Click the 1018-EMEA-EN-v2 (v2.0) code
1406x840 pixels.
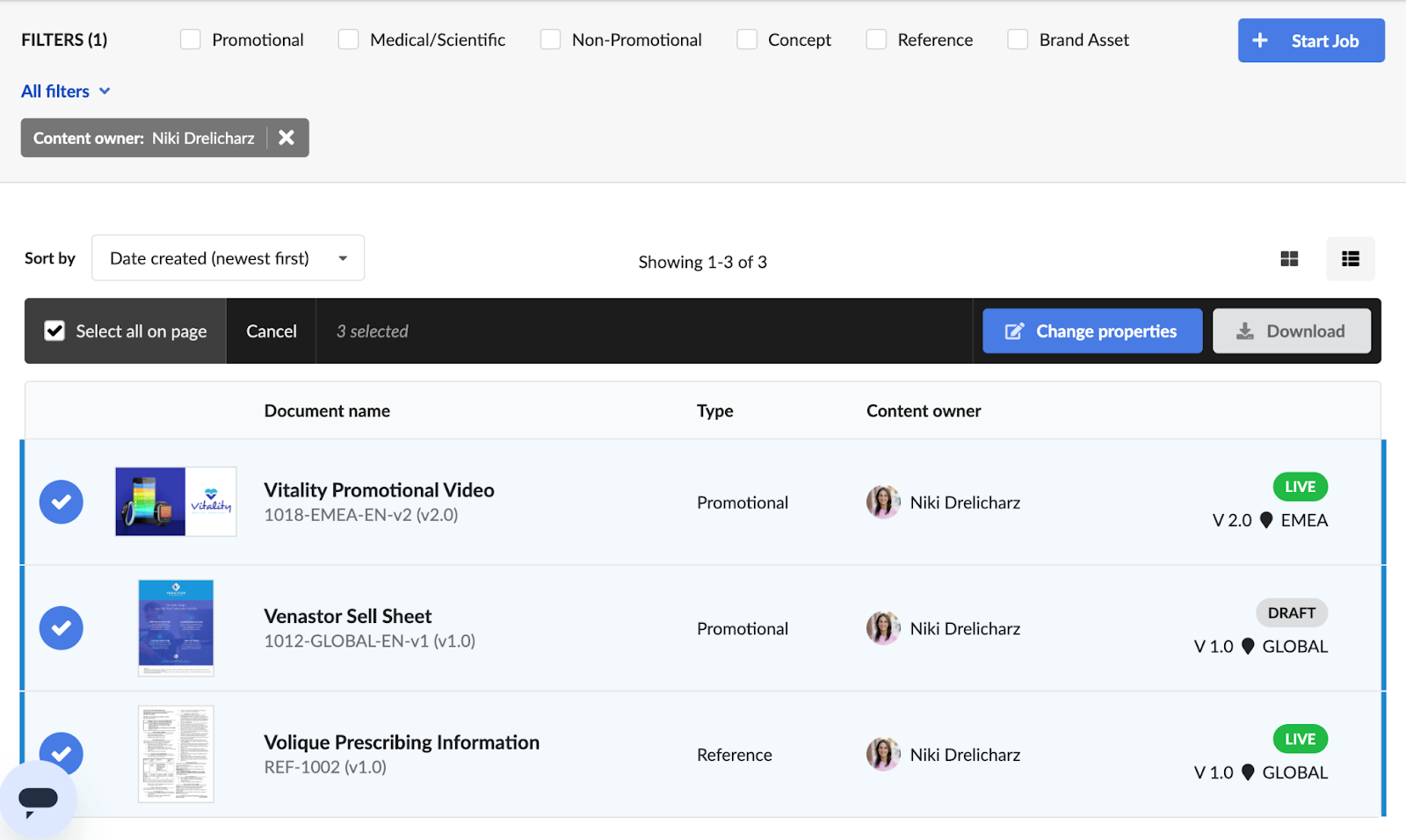[361, 515]
